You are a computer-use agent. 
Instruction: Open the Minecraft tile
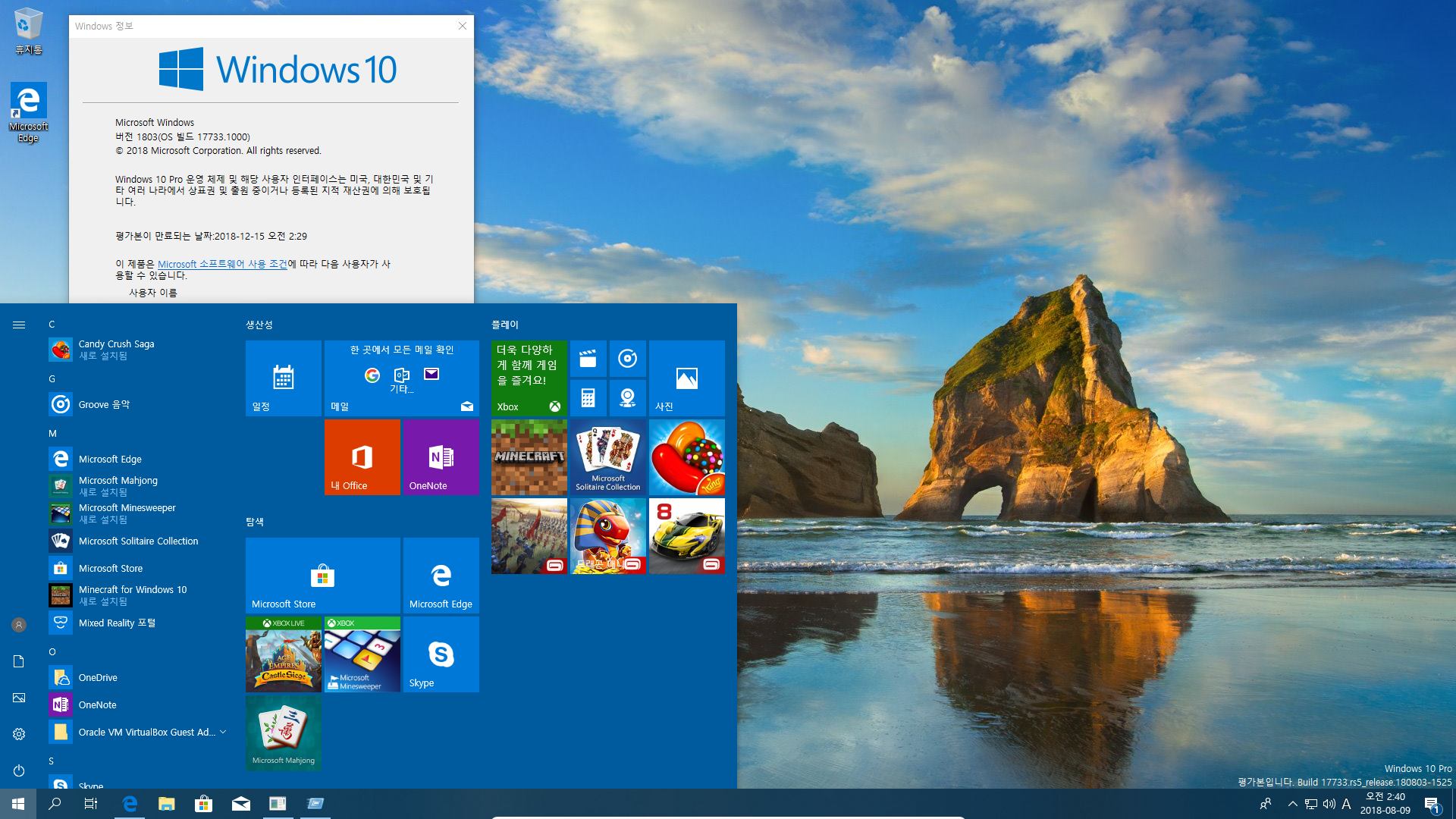coord(529,457)
